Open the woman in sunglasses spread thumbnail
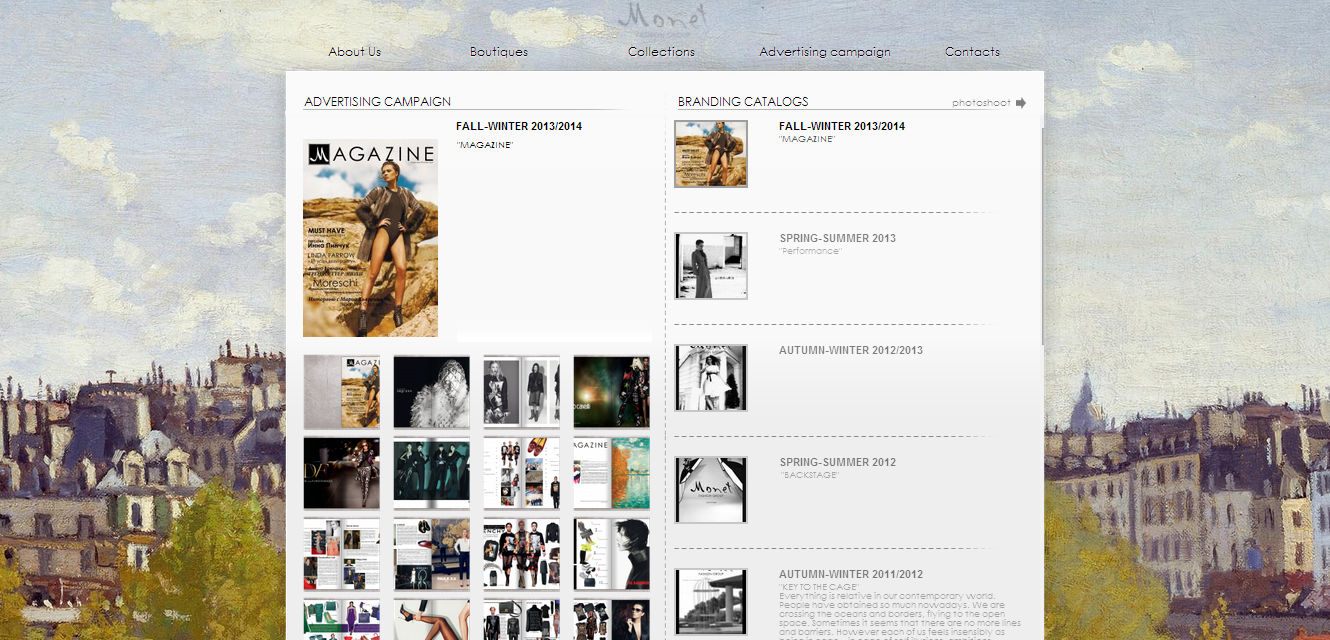The width and height of the screenshot is (1330, 640). point(612,619)
